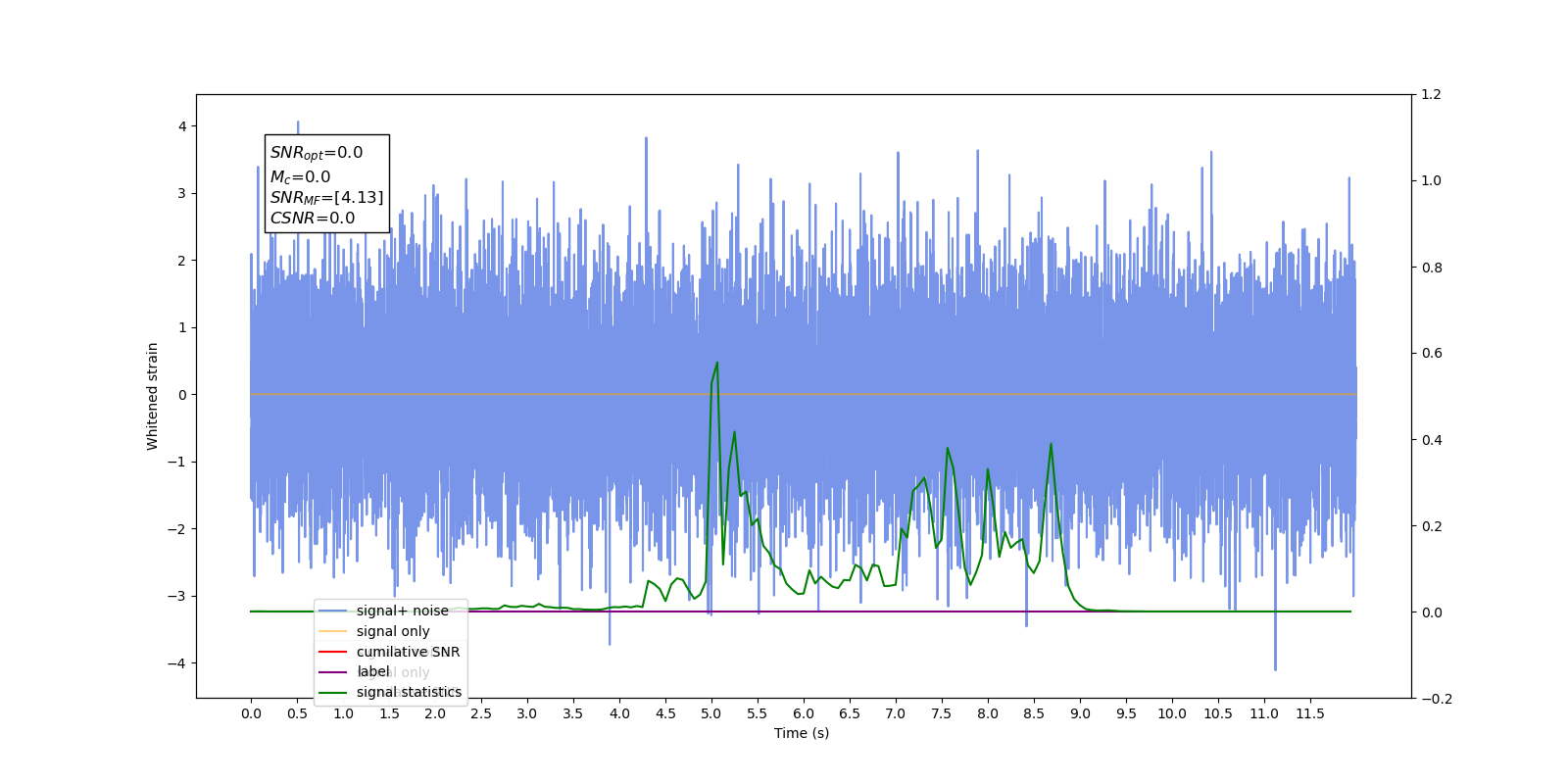Screen dimensions: 1568x784
Task: Click the 11.5 tick on the time axis
Action: (x=1310, y=713)
